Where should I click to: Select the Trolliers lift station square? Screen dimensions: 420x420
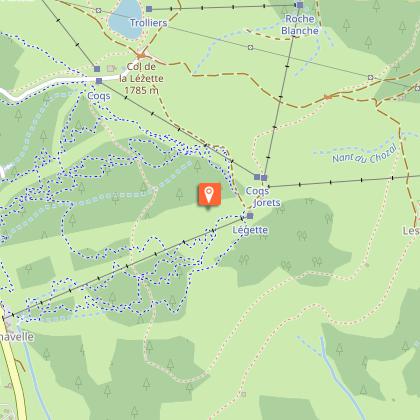tap(149, 9)
